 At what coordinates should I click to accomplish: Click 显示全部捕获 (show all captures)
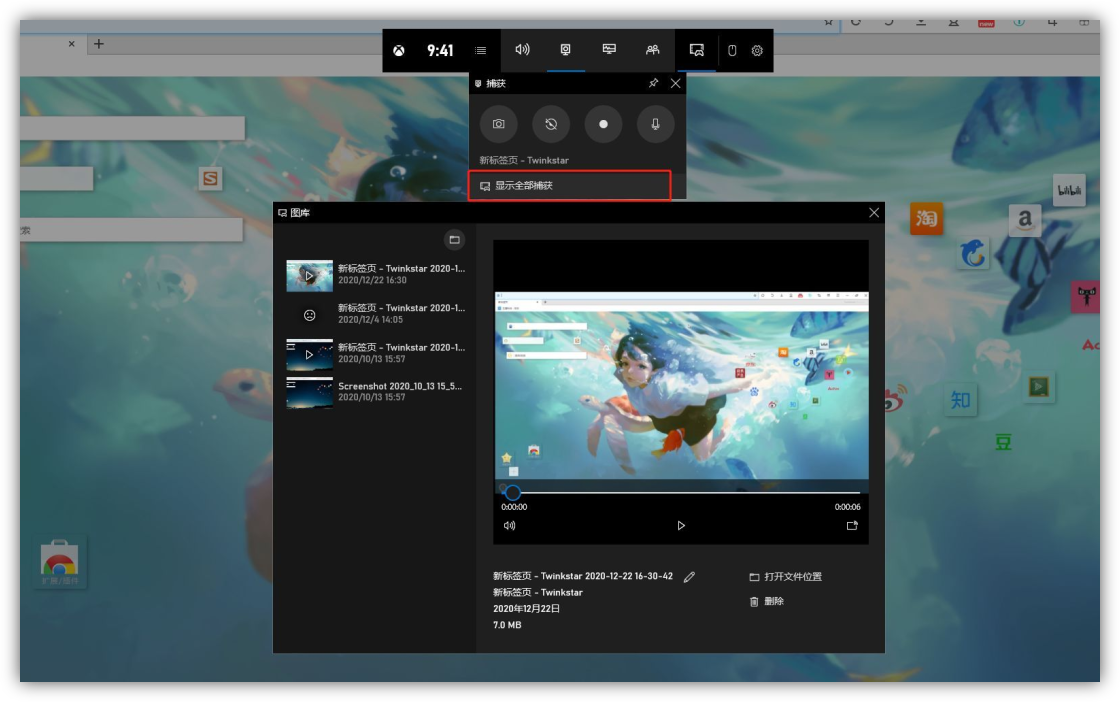(x=569, y=186)
